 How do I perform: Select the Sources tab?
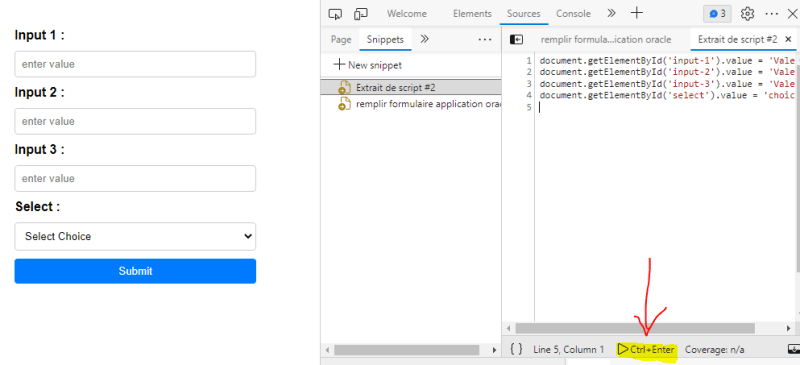(523, 14)
